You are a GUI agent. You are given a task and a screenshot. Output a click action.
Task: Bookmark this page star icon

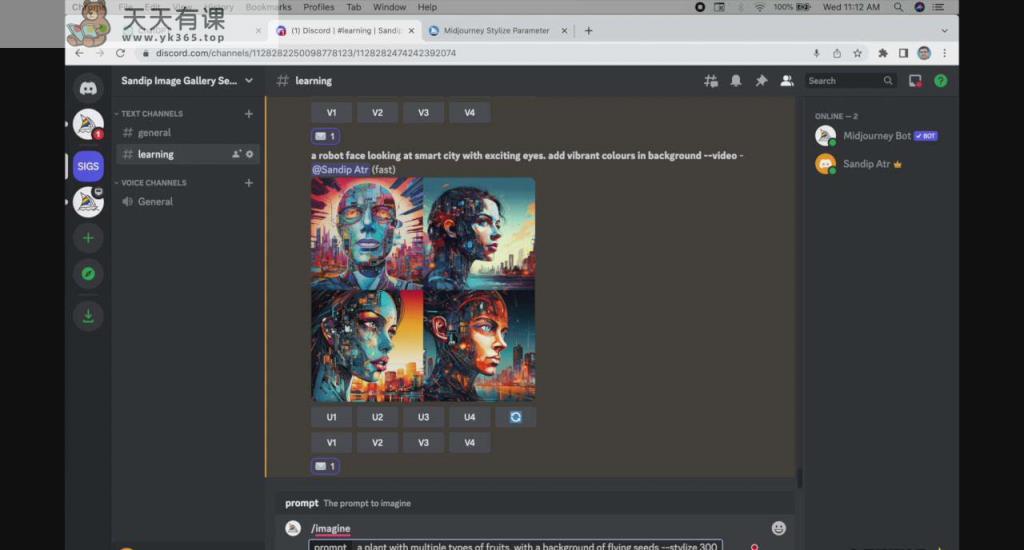pyautogui.click(x=857, y=54)
